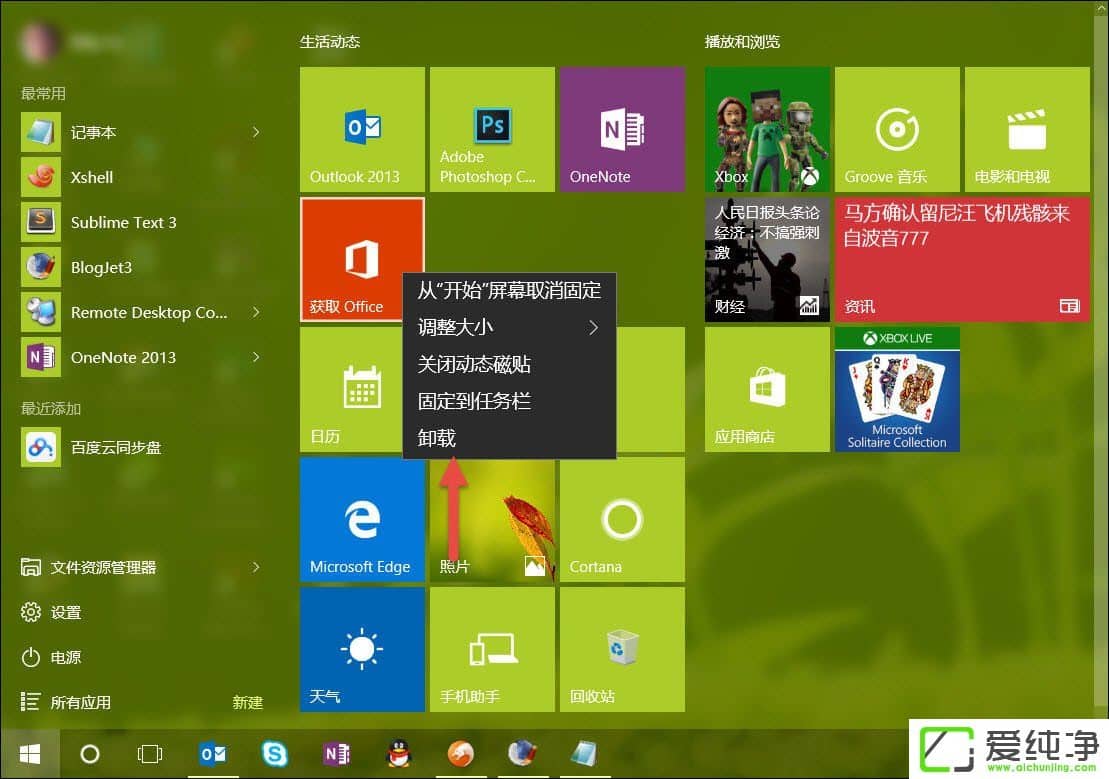This screenshot has height=779, width=1109.
Task: Launch the Adobe Photoshop tile
Action: pyautogui.click(x=492, y=128)
